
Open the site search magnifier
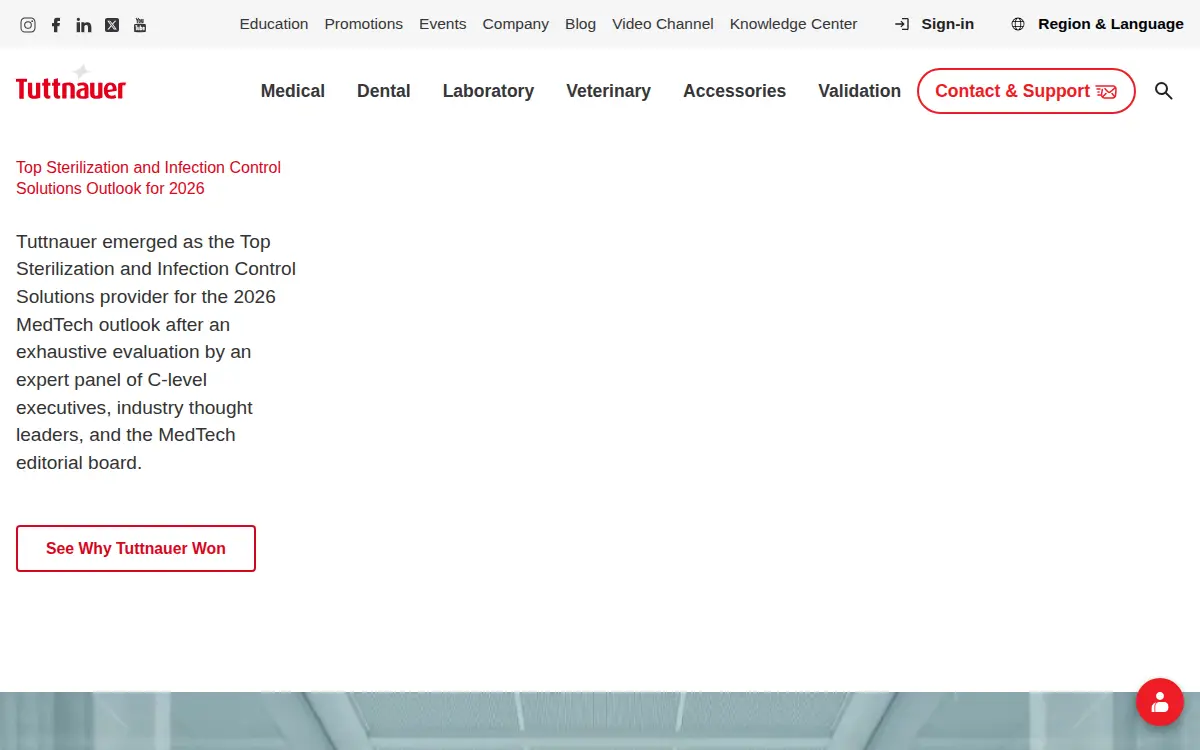(1163, 91)
